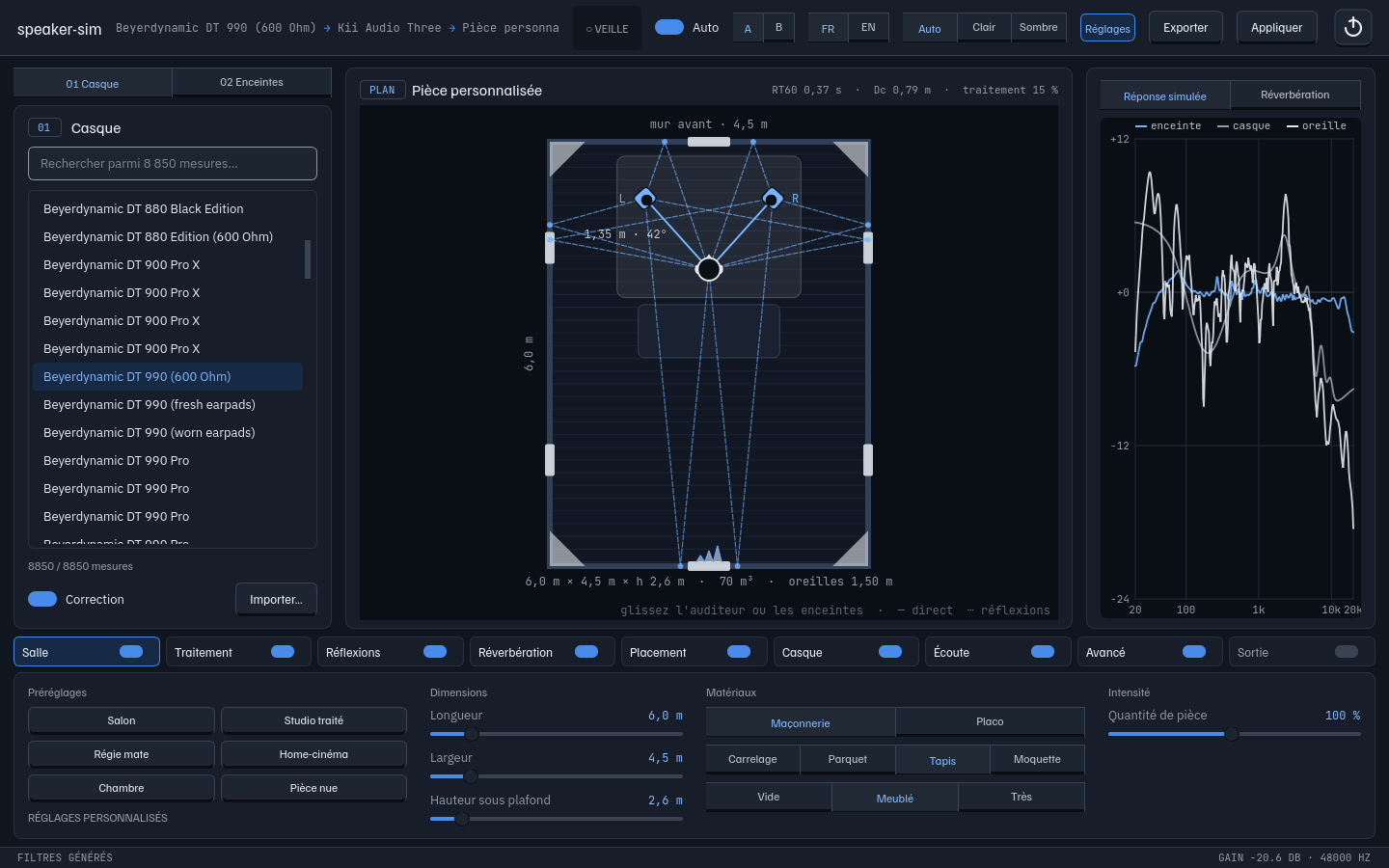Open the 01 Casque tab
The width and height of the screenshot is (1389, 868).
tap(93, 83)
